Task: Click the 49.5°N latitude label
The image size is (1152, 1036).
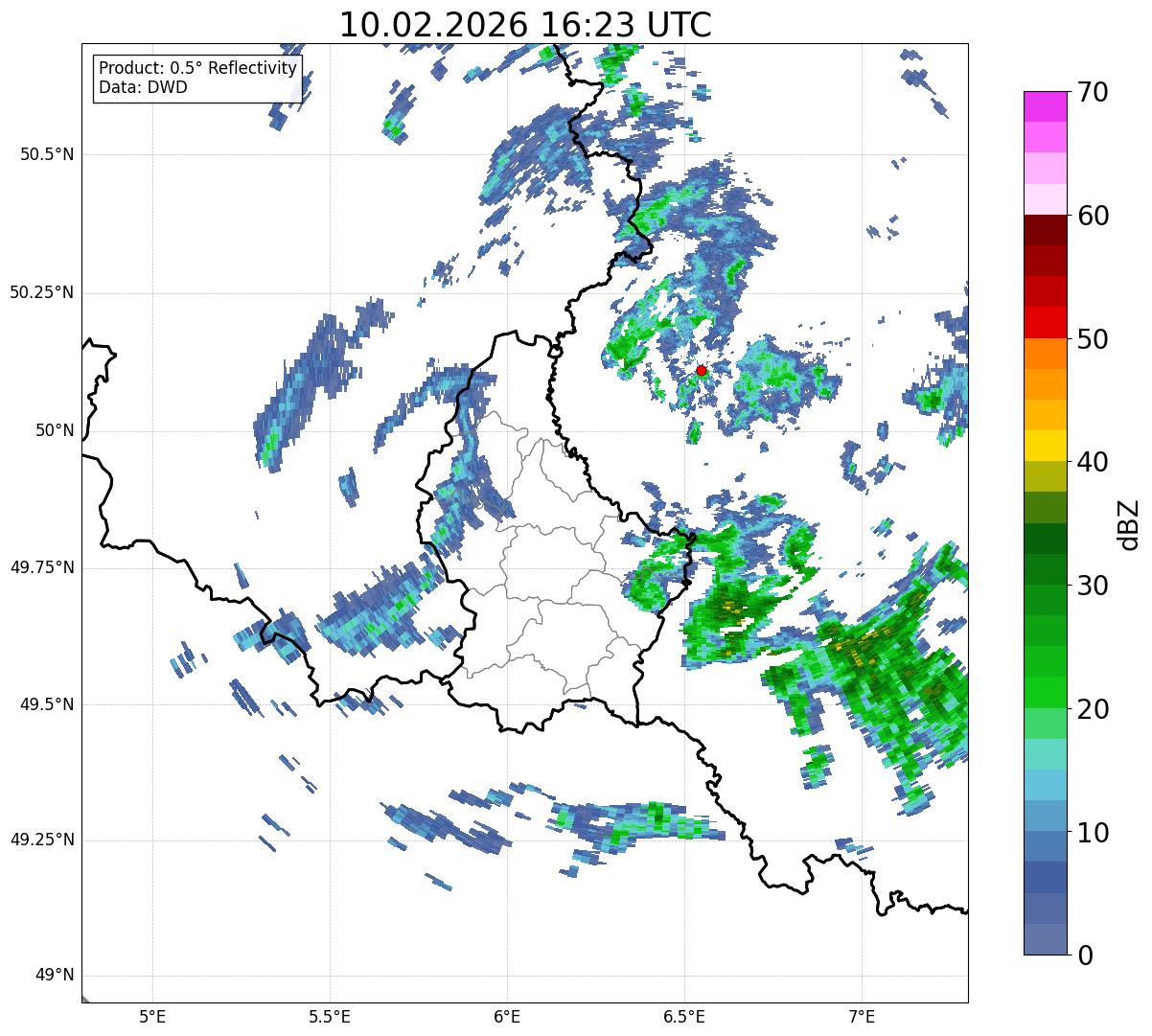Action: (47, 704)
